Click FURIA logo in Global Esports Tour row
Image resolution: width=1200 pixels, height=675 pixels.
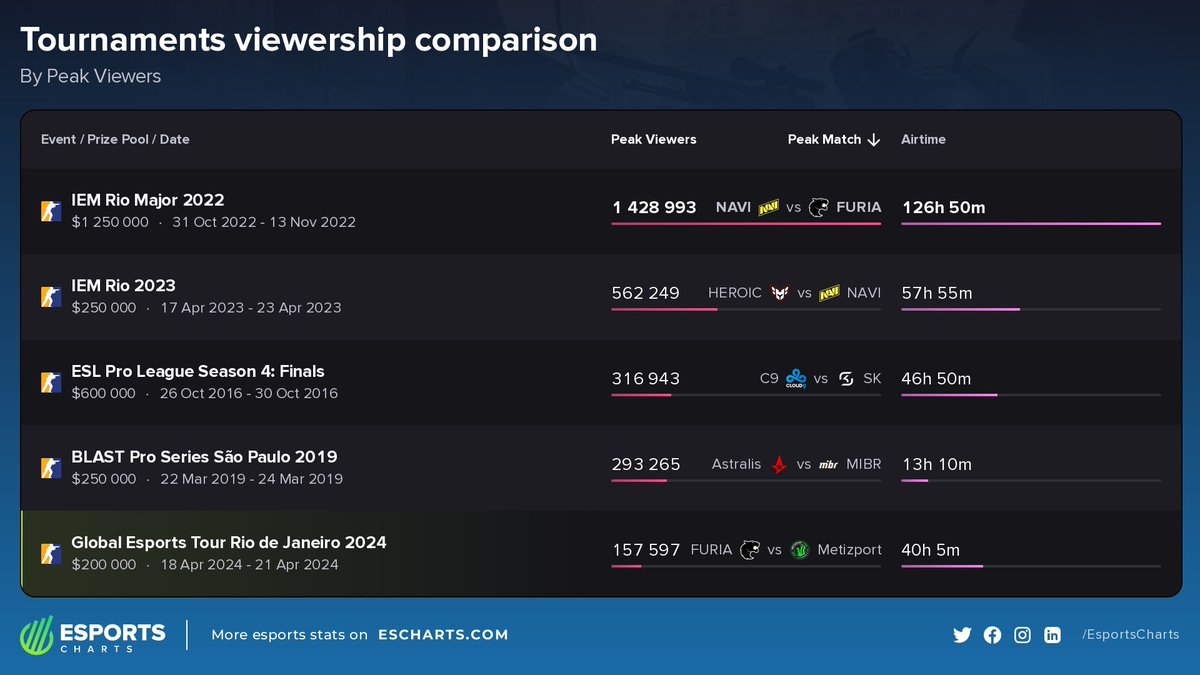pyautogui.click(x=750, y=550)
